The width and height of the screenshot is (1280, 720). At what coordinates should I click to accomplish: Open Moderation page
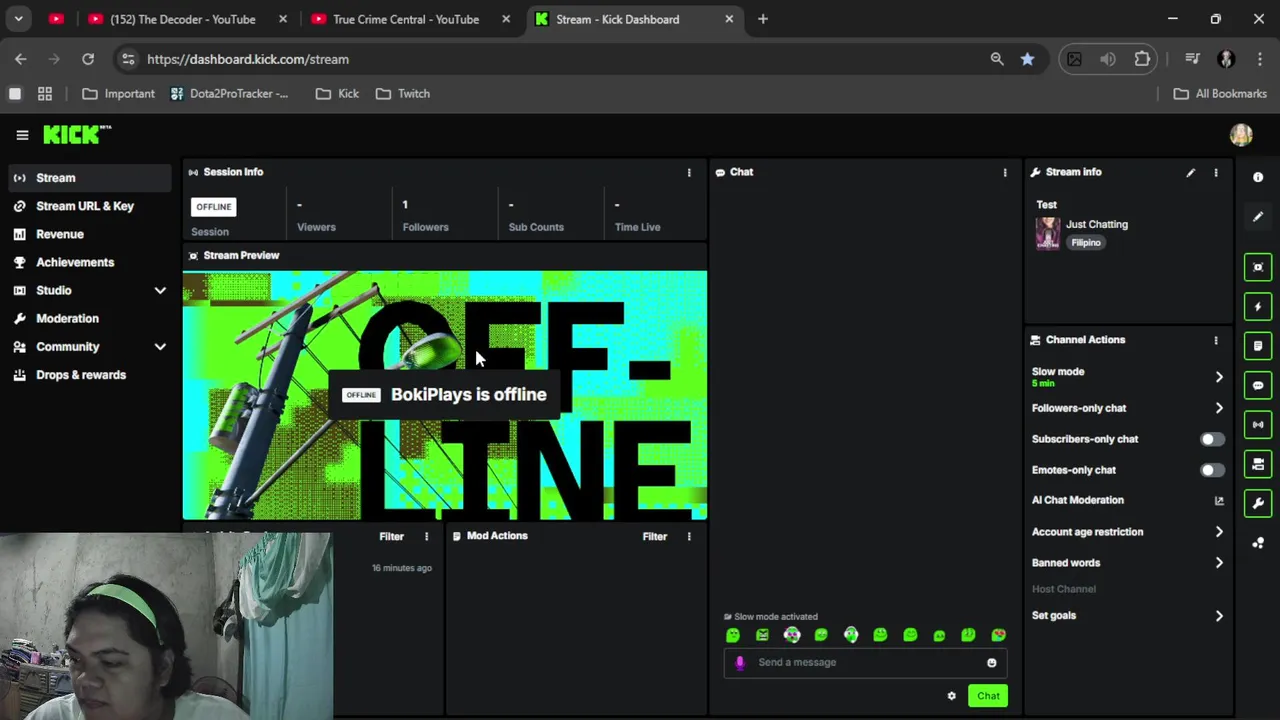coord(90,318)
